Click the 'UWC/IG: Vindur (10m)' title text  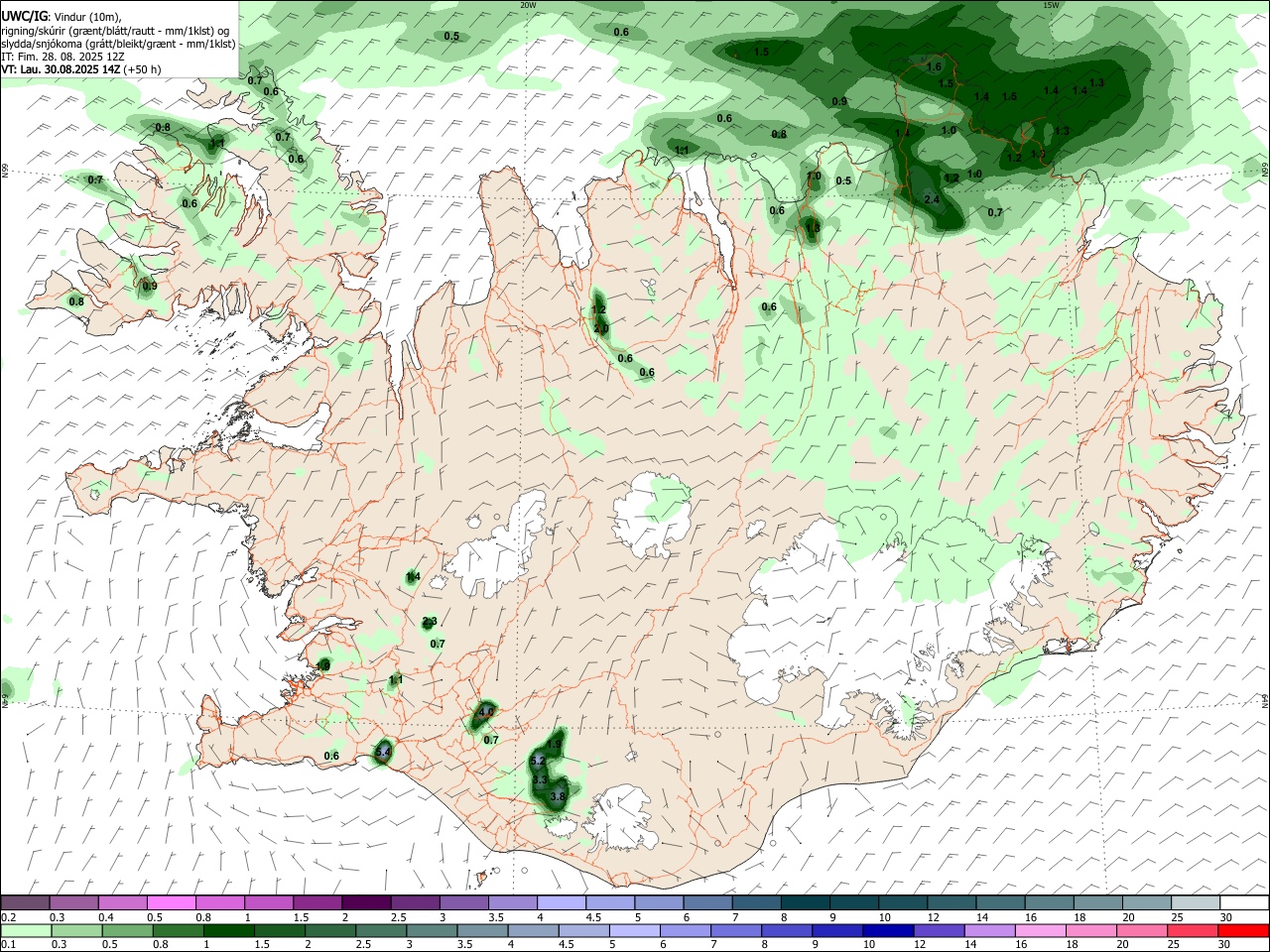tap(62, 17)
